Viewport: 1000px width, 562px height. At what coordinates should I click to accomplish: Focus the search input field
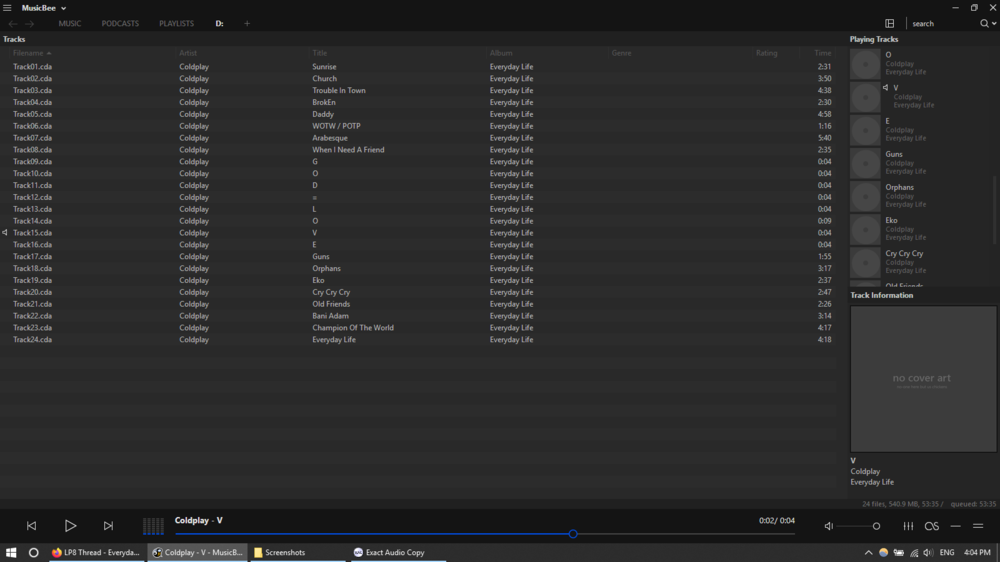tap(943, 24)
